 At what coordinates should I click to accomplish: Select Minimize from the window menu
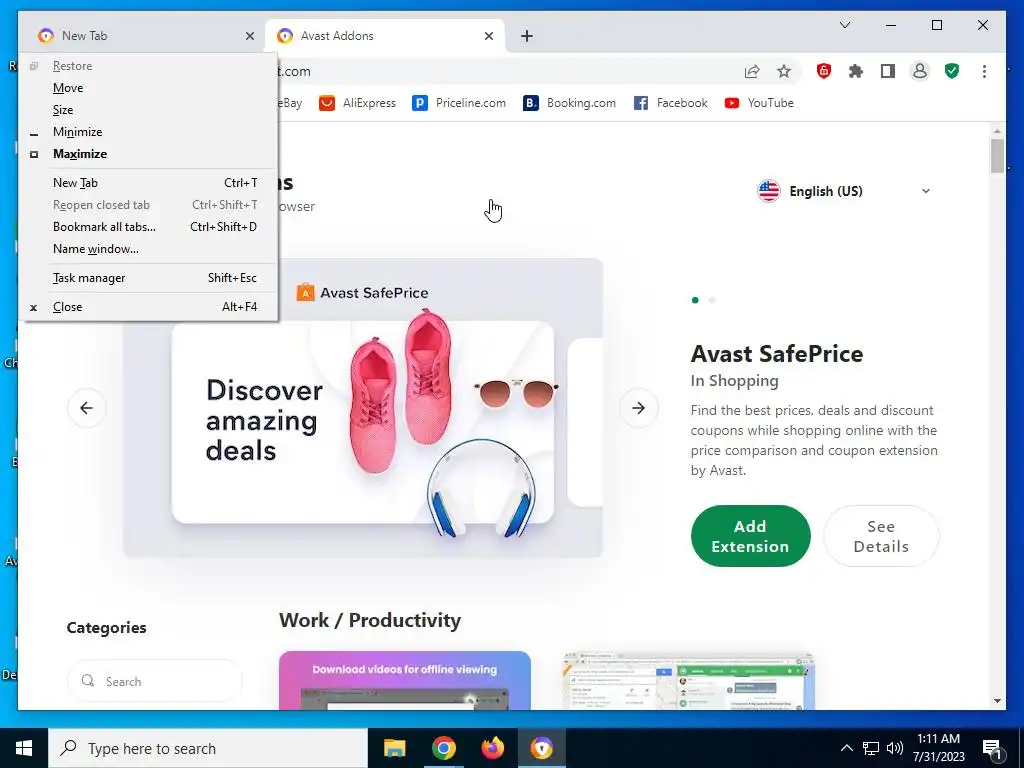pos(149,132)
